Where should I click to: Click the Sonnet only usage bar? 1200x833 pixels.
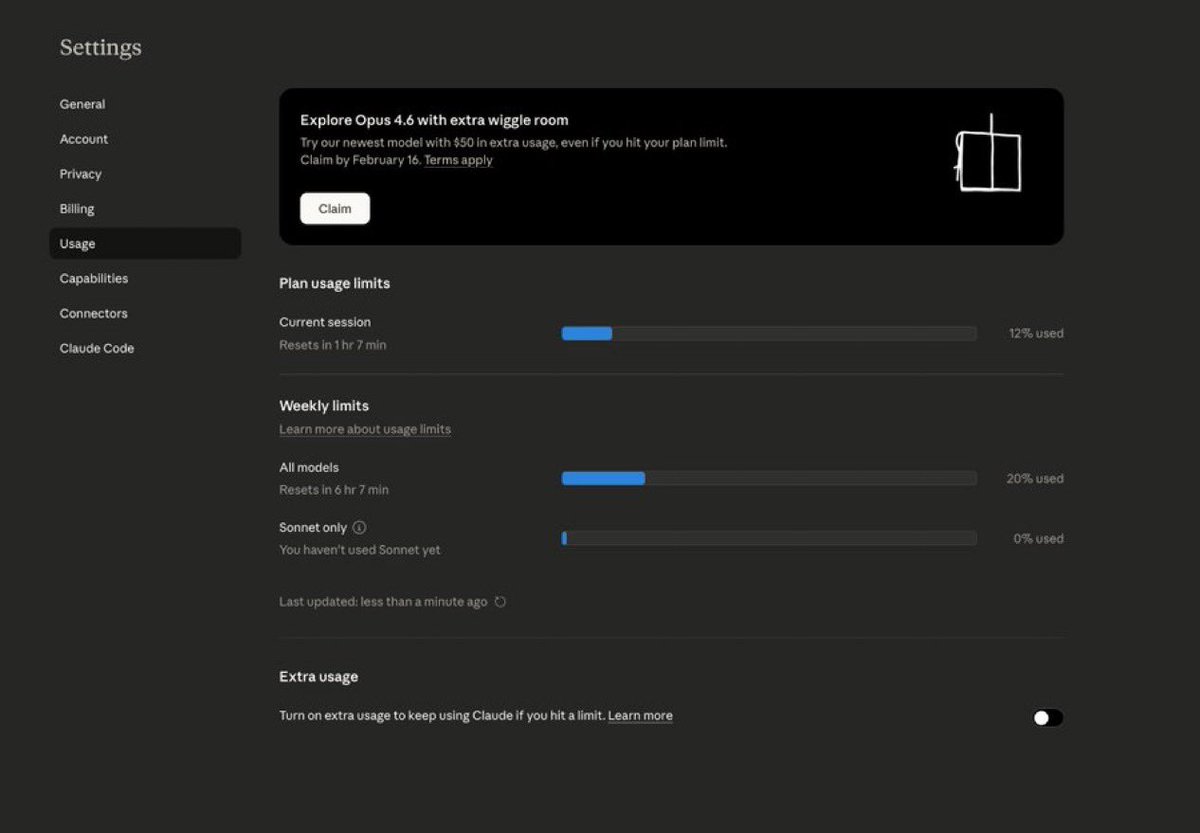tap(769, 538)
